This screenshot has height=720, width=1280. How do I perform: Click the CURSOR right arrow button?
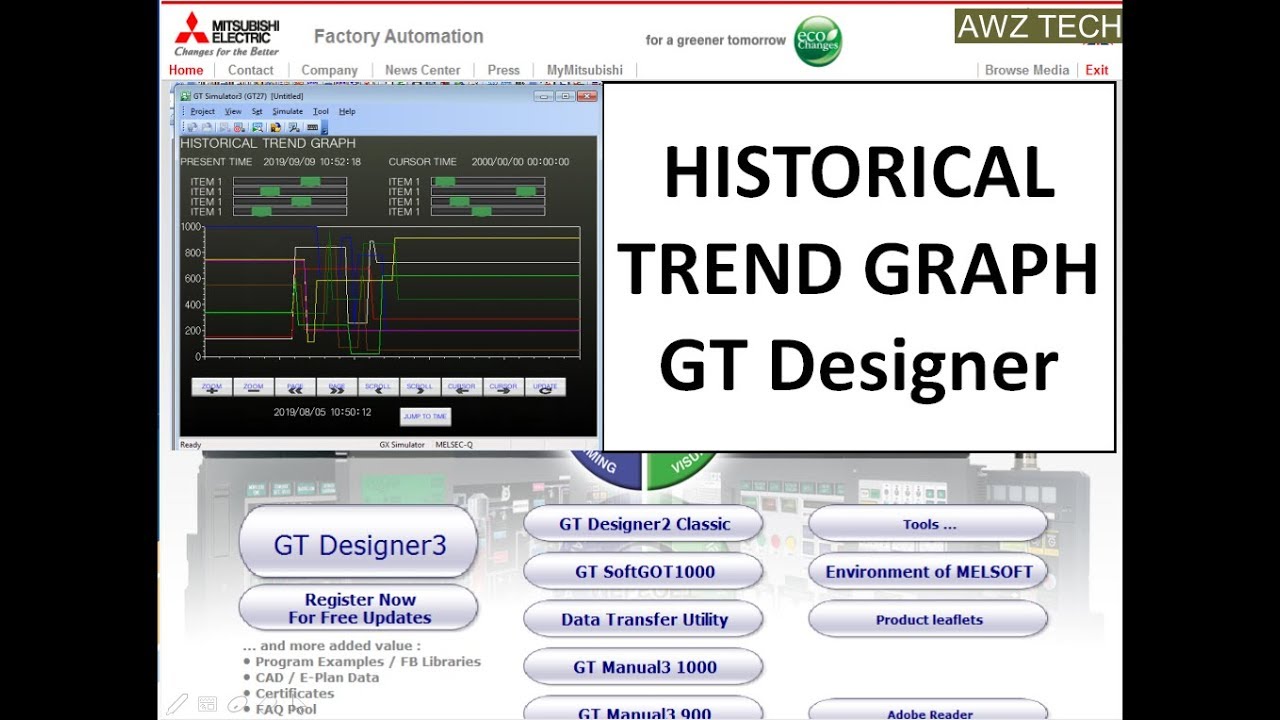504,387
